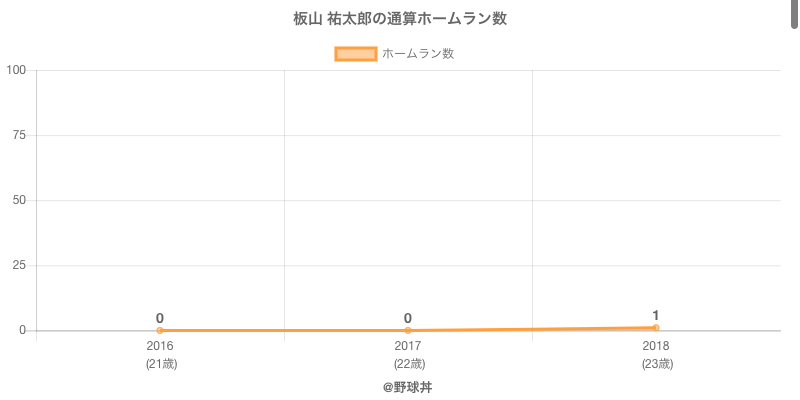The image size is (800, 400).
Task: Select the 2018 x-axis label
Action: click(656, 346)
